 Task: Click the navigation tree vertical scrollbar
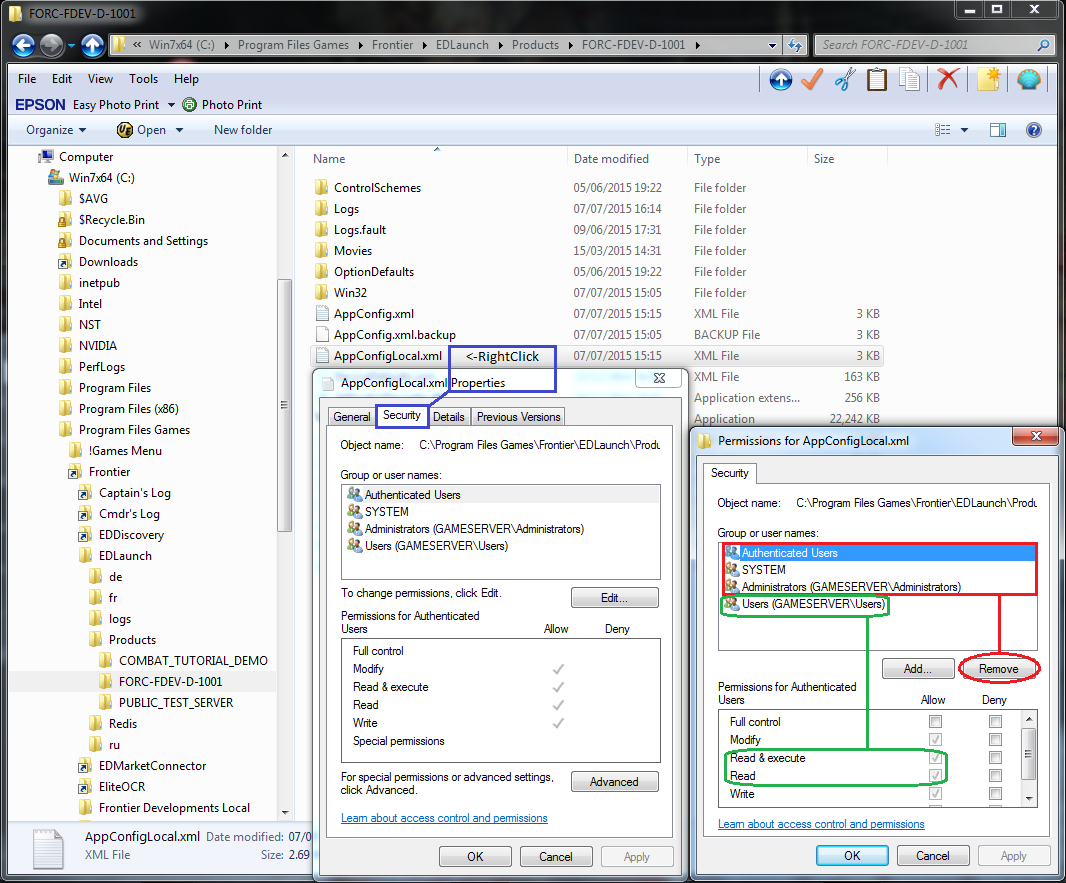[x=285, y=405]
